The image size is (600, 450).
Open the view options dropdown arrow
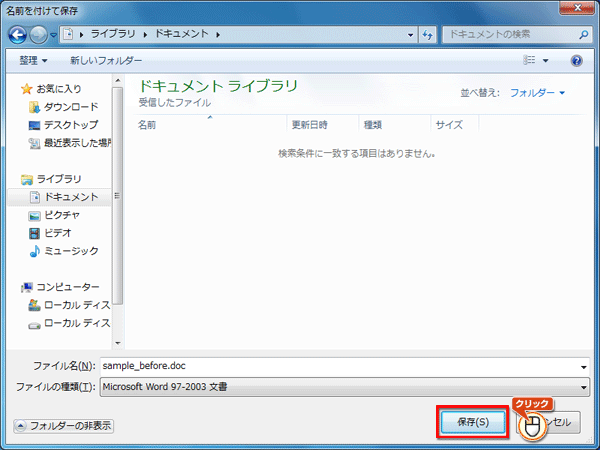click(546, 60)
